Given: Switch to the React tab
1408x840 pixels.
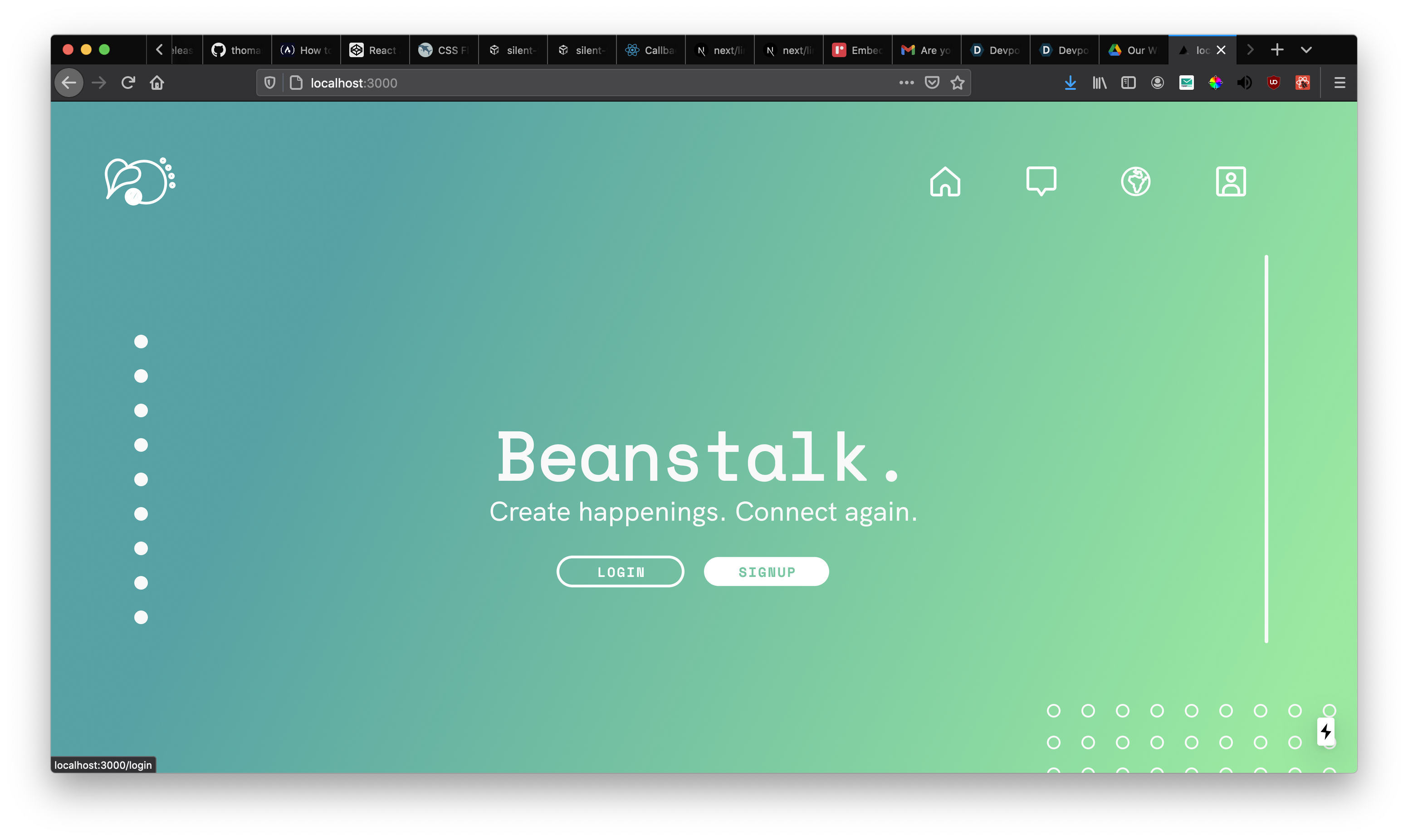Looking at the screenshot, I should 374,50.
